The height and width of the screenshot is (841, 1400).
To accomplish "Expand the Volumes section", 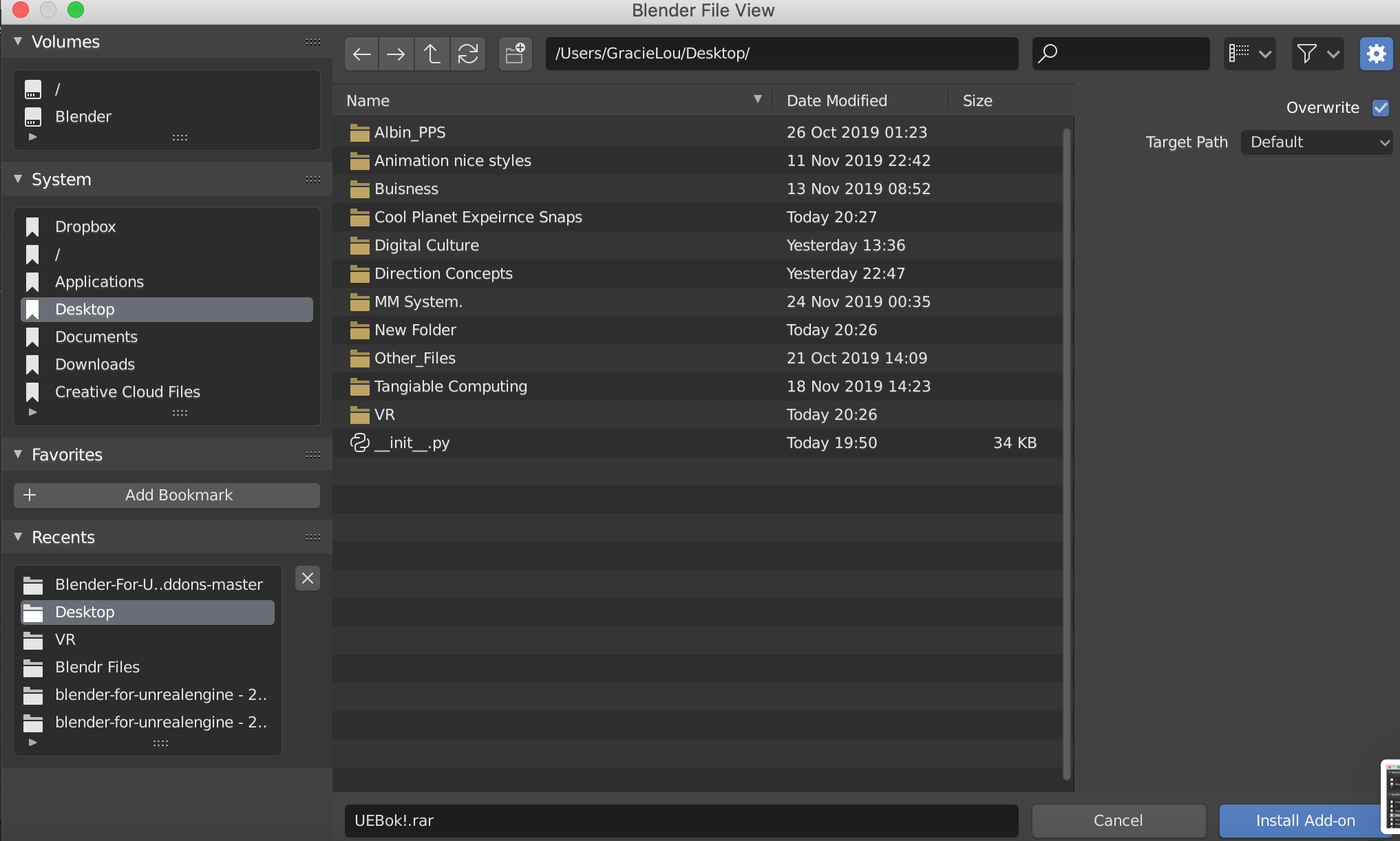I will 20,41.
